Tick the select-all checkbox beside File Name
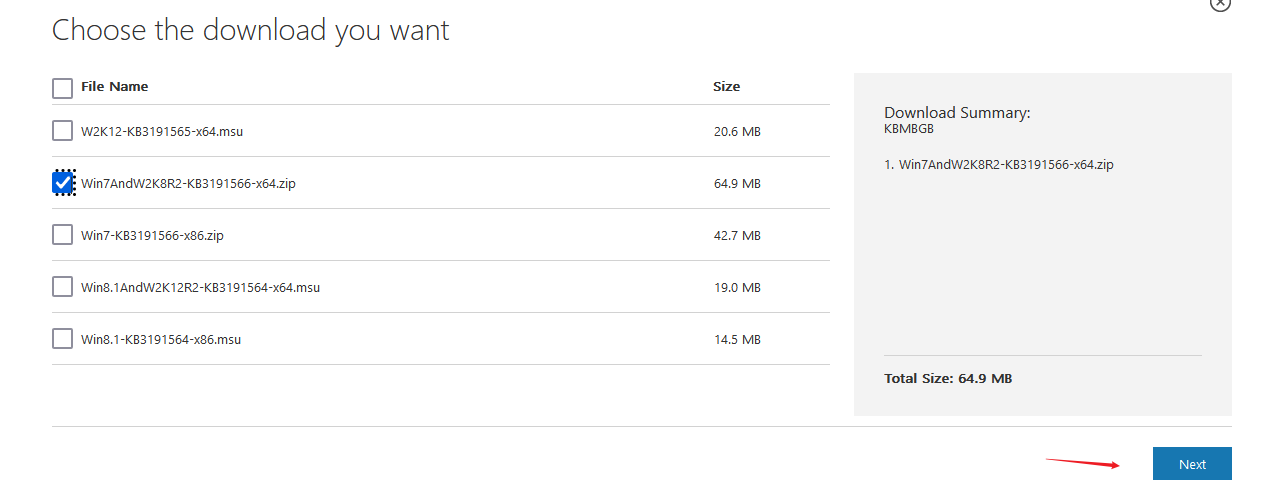The image size is (1271, 494). point(62,88)
